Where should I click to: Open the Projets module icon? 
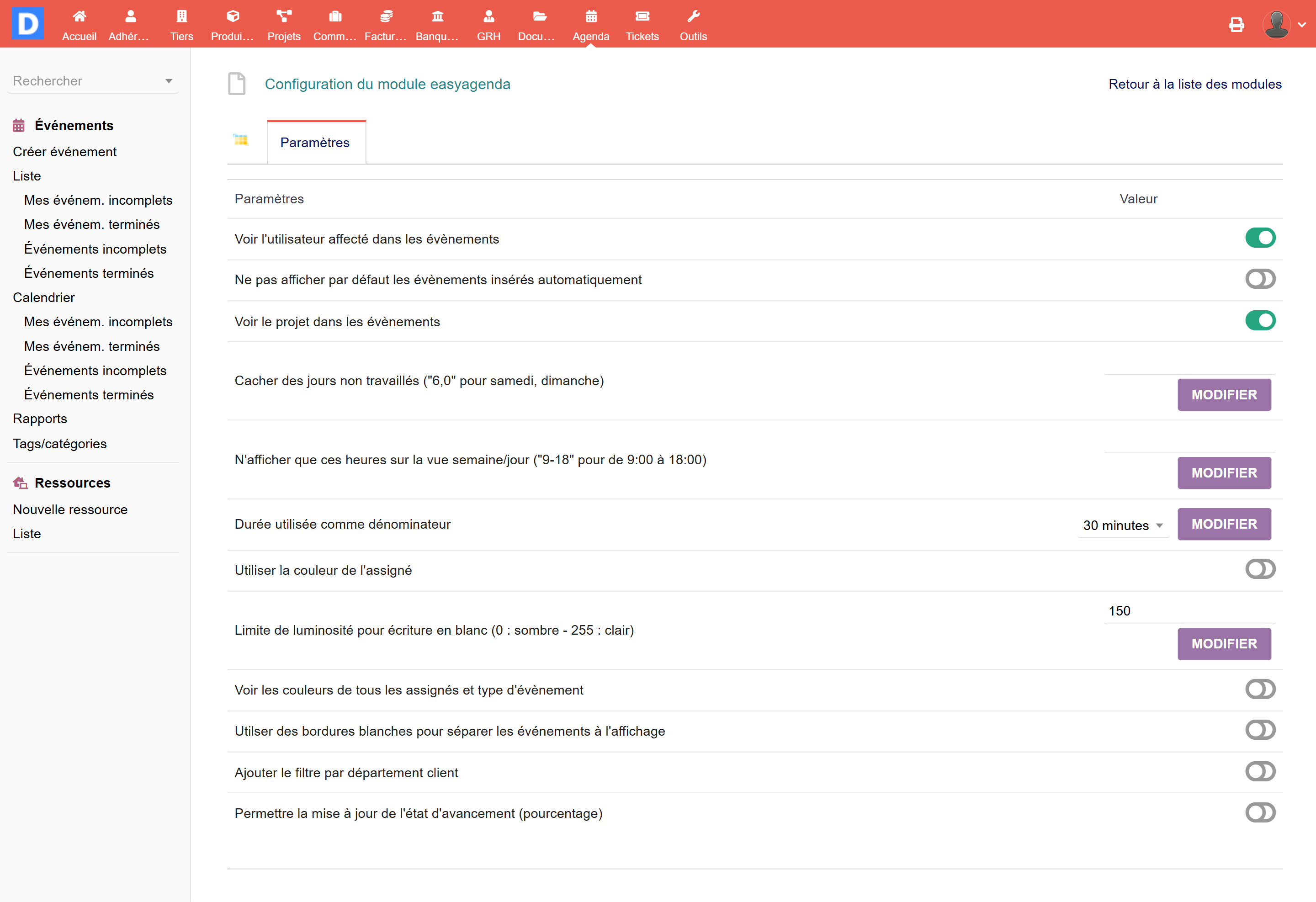coord(284,16)
